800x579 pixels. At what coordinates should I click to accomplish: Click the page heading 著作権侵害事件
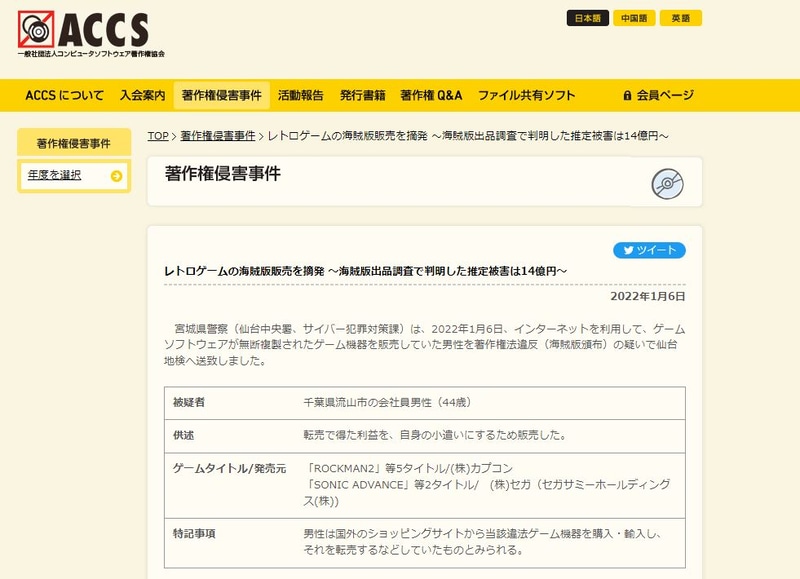coord(222,173)
